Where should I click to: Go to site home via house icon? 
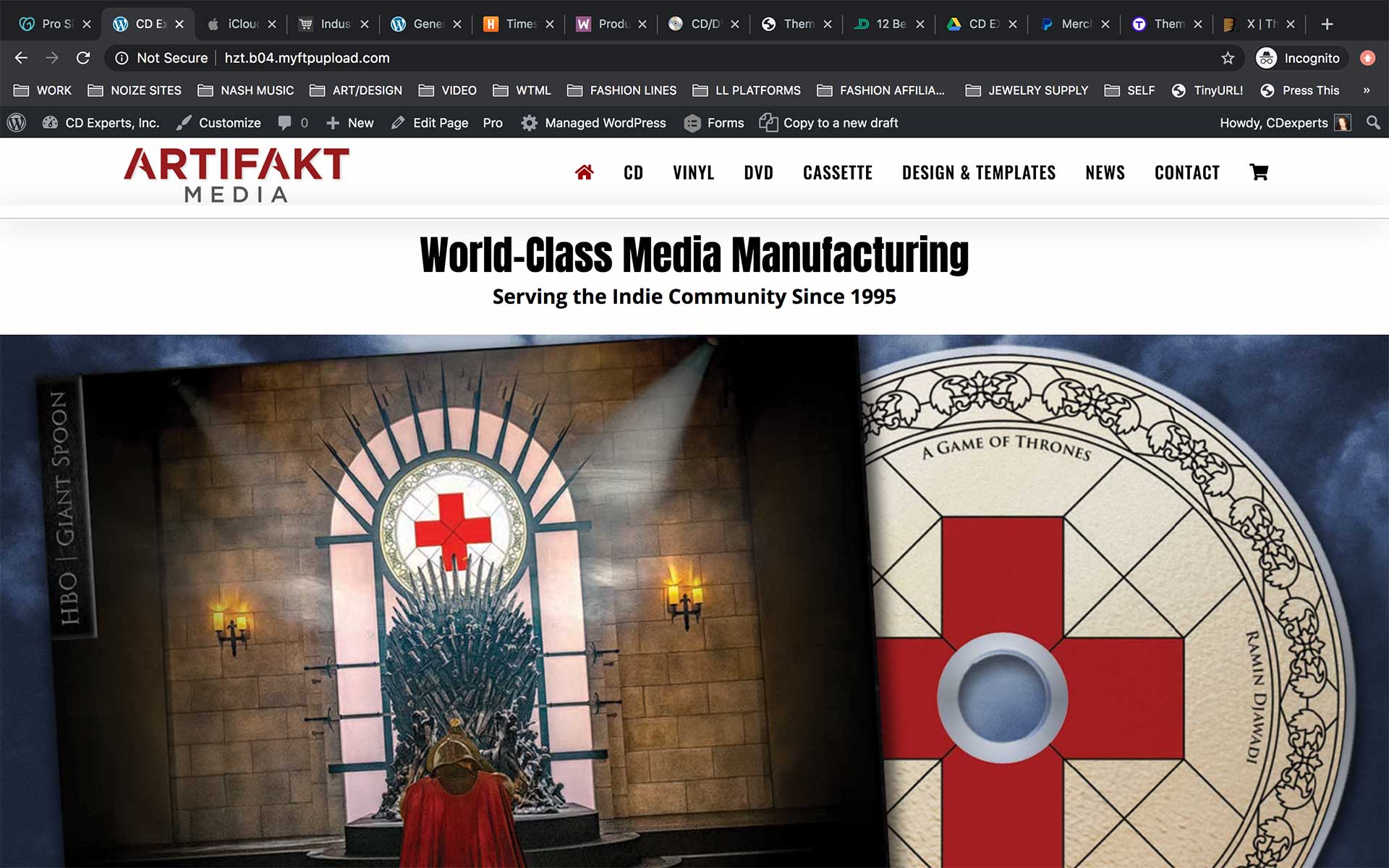pos(585,172)
